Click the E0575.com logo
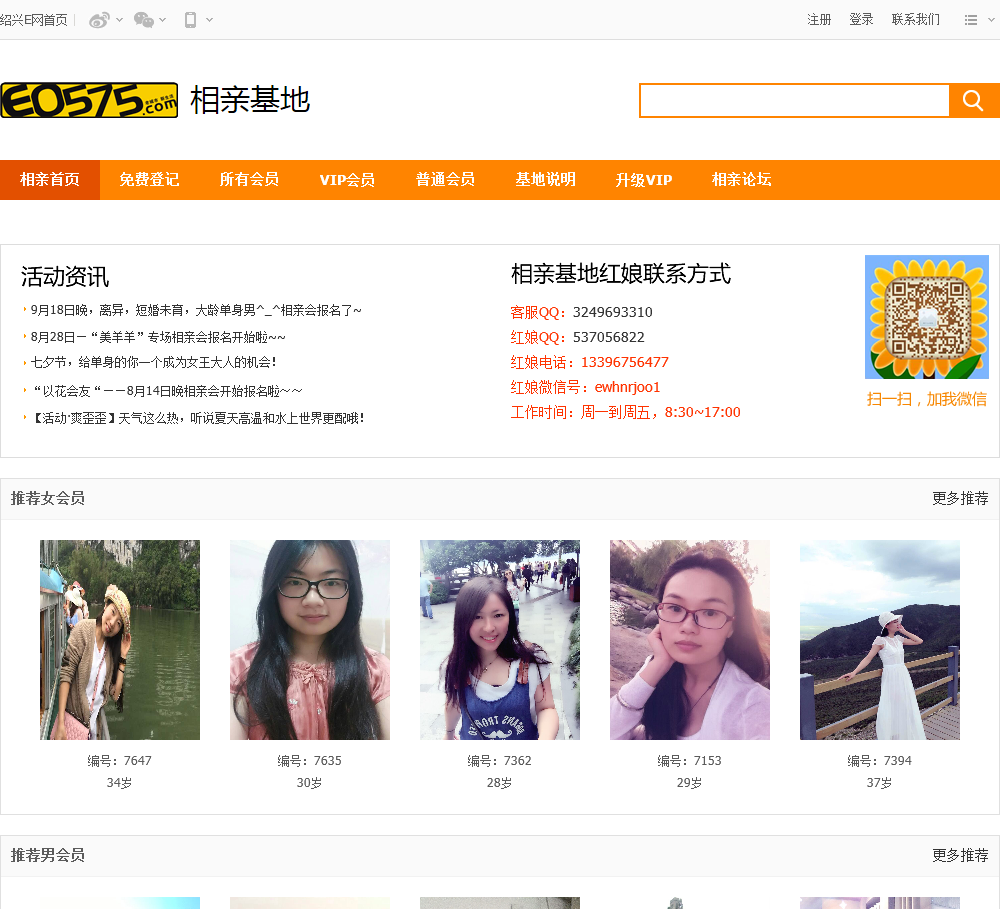This screenshot has width=1000, height=909. point(89,100)
